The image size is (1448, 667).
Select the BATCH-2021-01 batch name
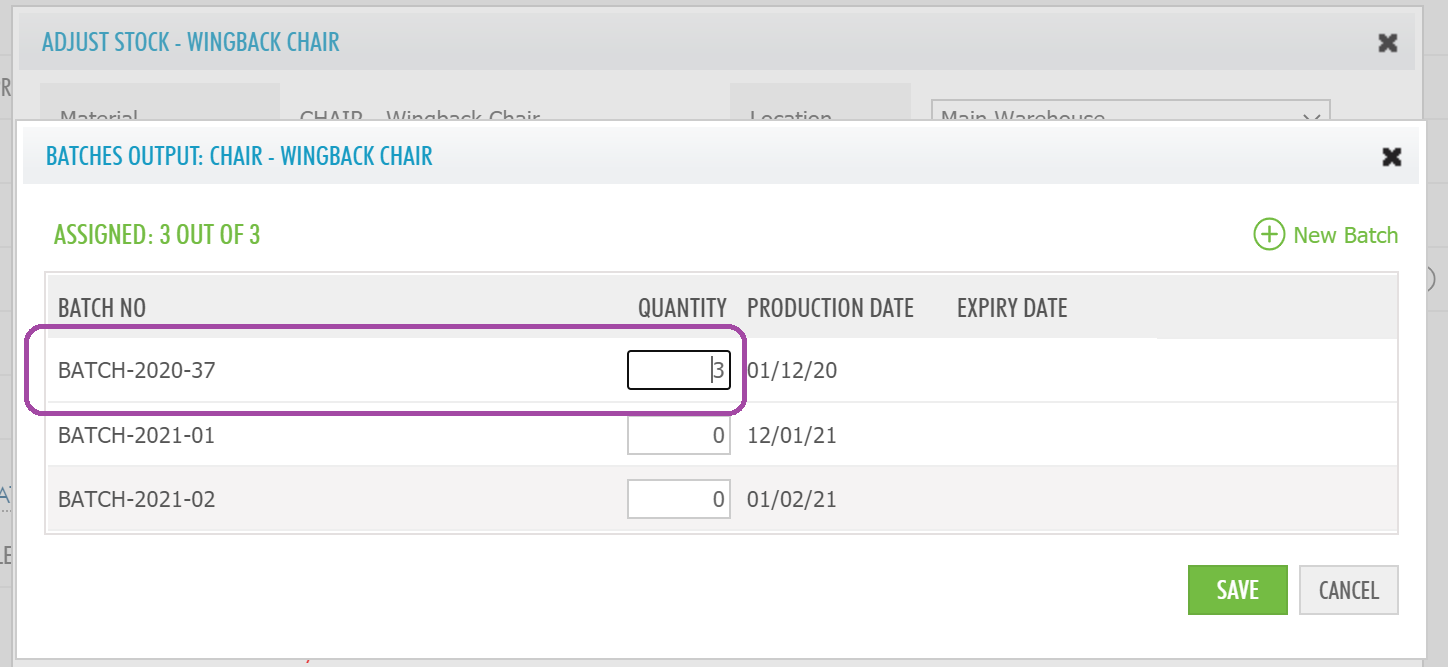(136, 436)
